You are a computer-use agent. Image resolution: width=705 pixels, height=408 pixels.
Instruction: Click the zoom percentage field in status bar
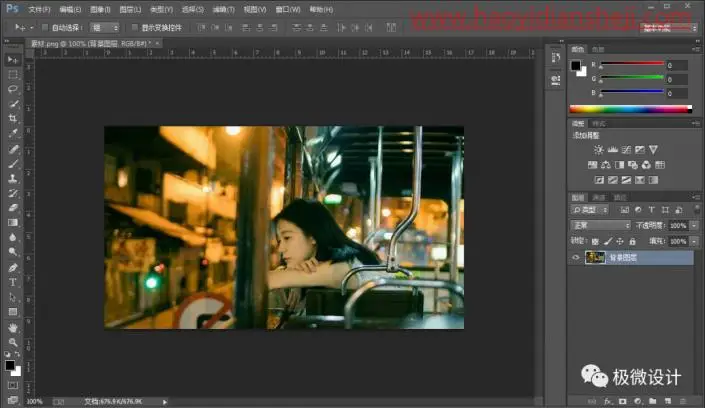pos(35,402)
